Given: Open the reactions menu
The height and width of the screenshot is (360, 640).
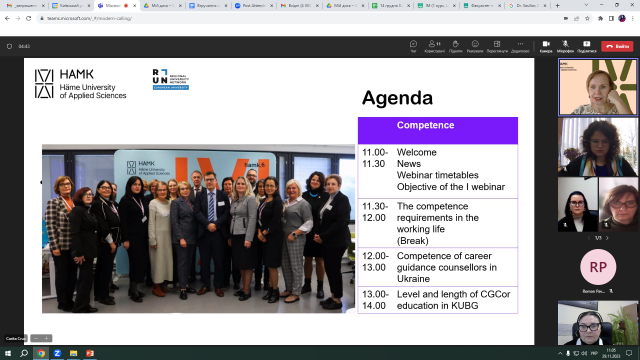Looking at the screenshot, I should coord(475,46).
